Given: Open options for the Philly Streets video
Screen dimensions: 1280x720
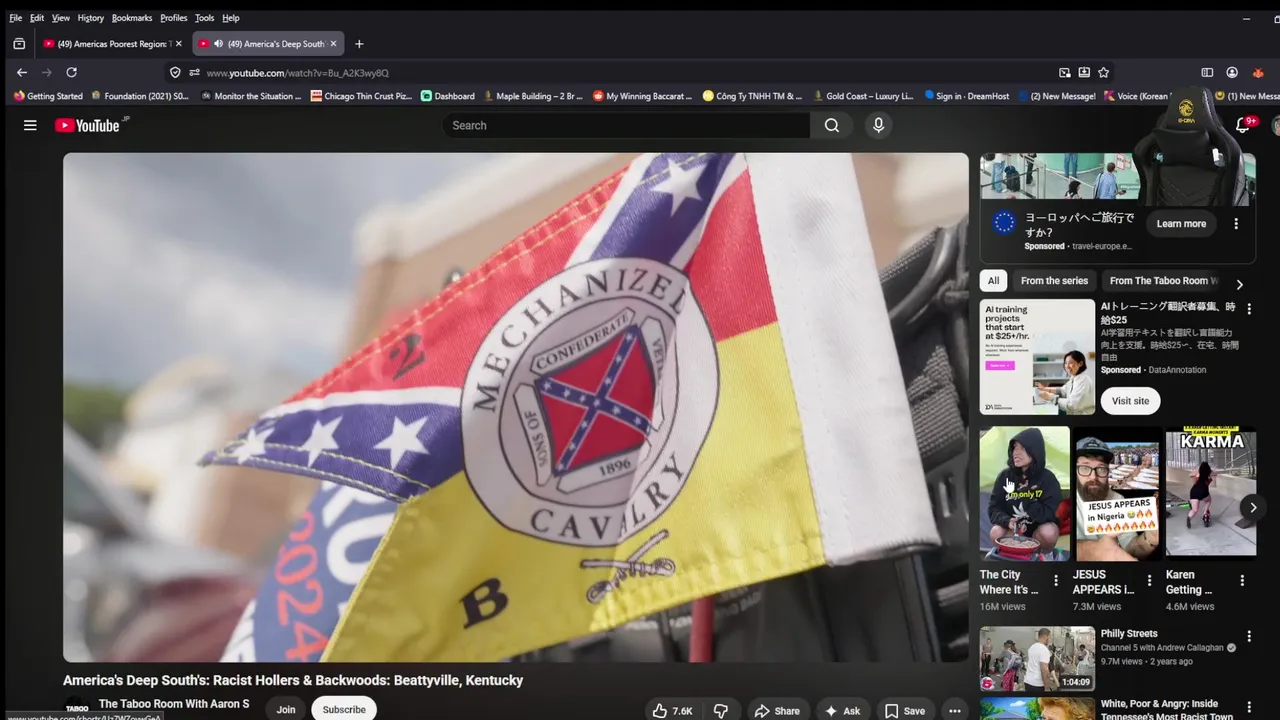Looking at the screenshot, I should click(x=1248, y=636).
